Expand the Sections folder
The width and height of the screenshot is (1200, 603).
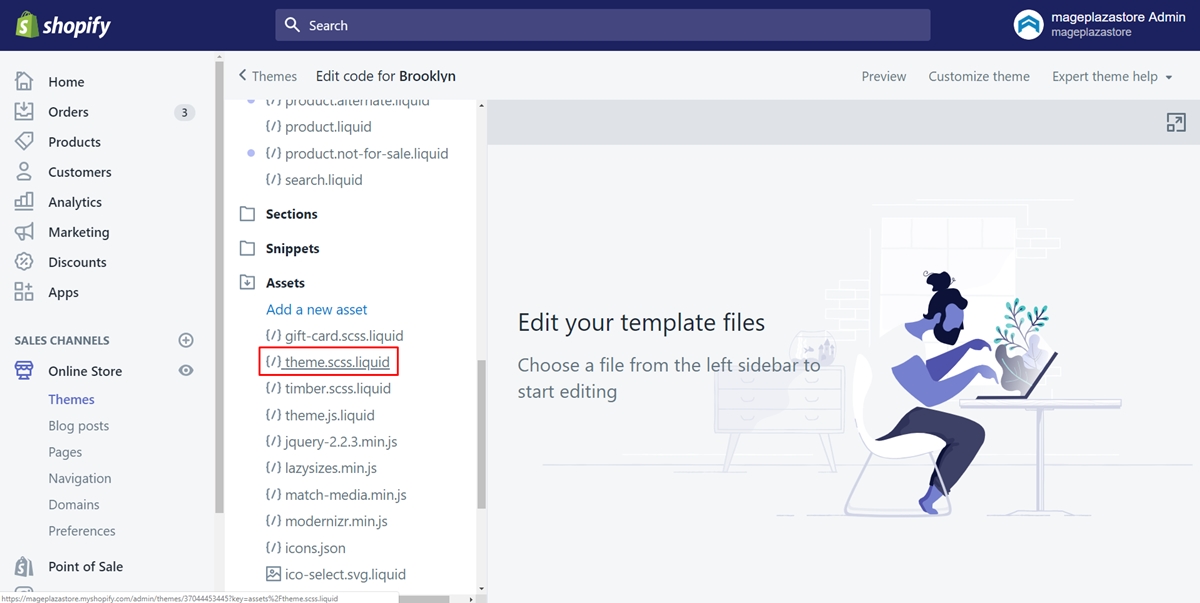(292, 214)
